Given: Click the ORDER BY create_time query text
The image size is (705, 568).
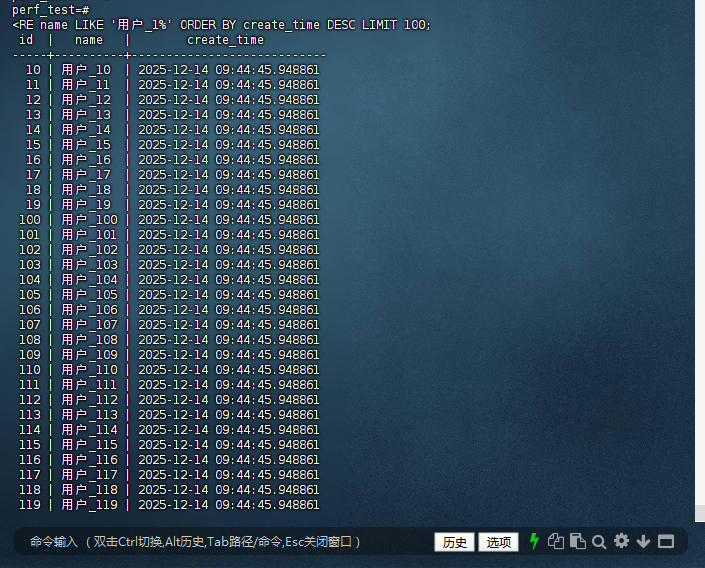Looking at the screenshot, I should pos(250,25).
